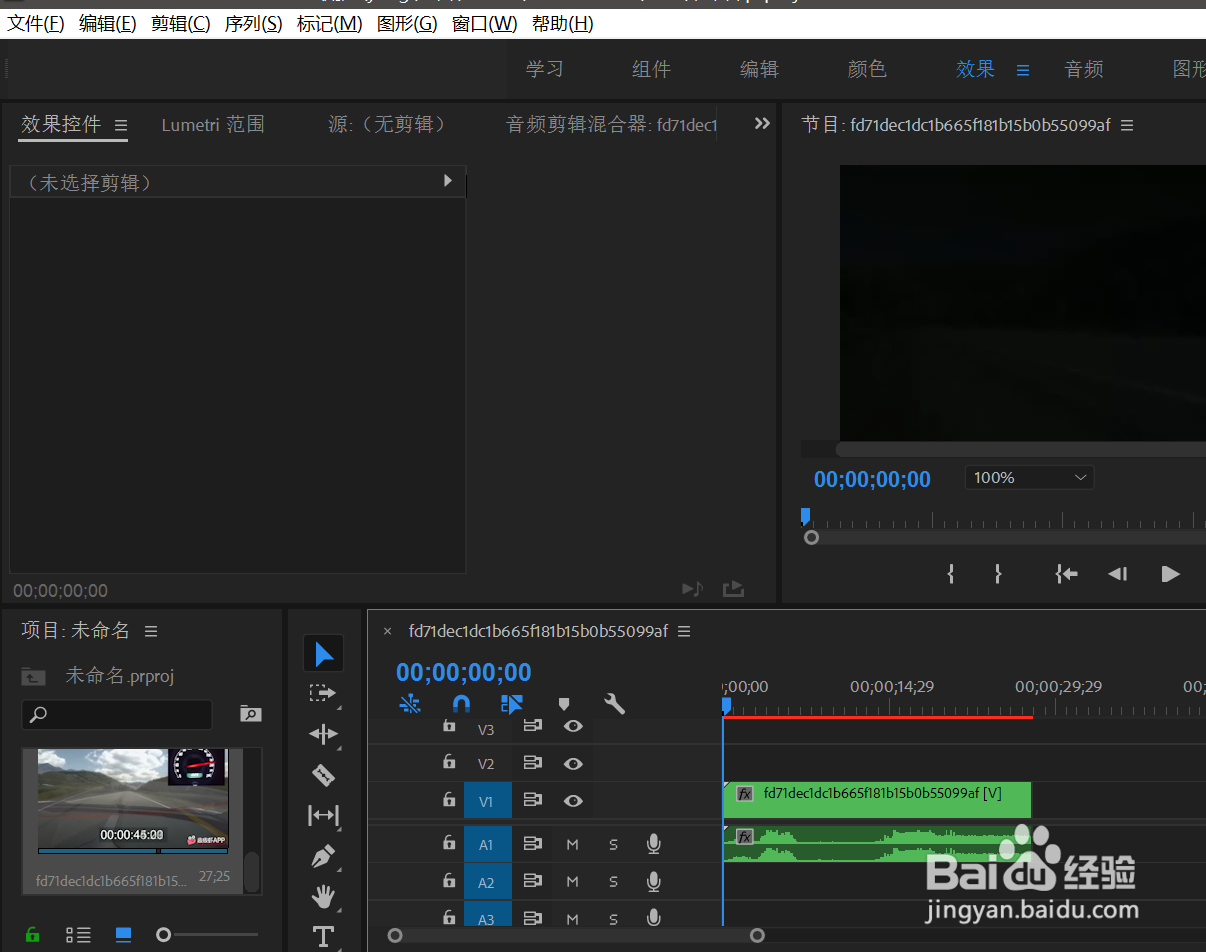
Task: Toggle V1 track lock
Action: click(449, 800)
